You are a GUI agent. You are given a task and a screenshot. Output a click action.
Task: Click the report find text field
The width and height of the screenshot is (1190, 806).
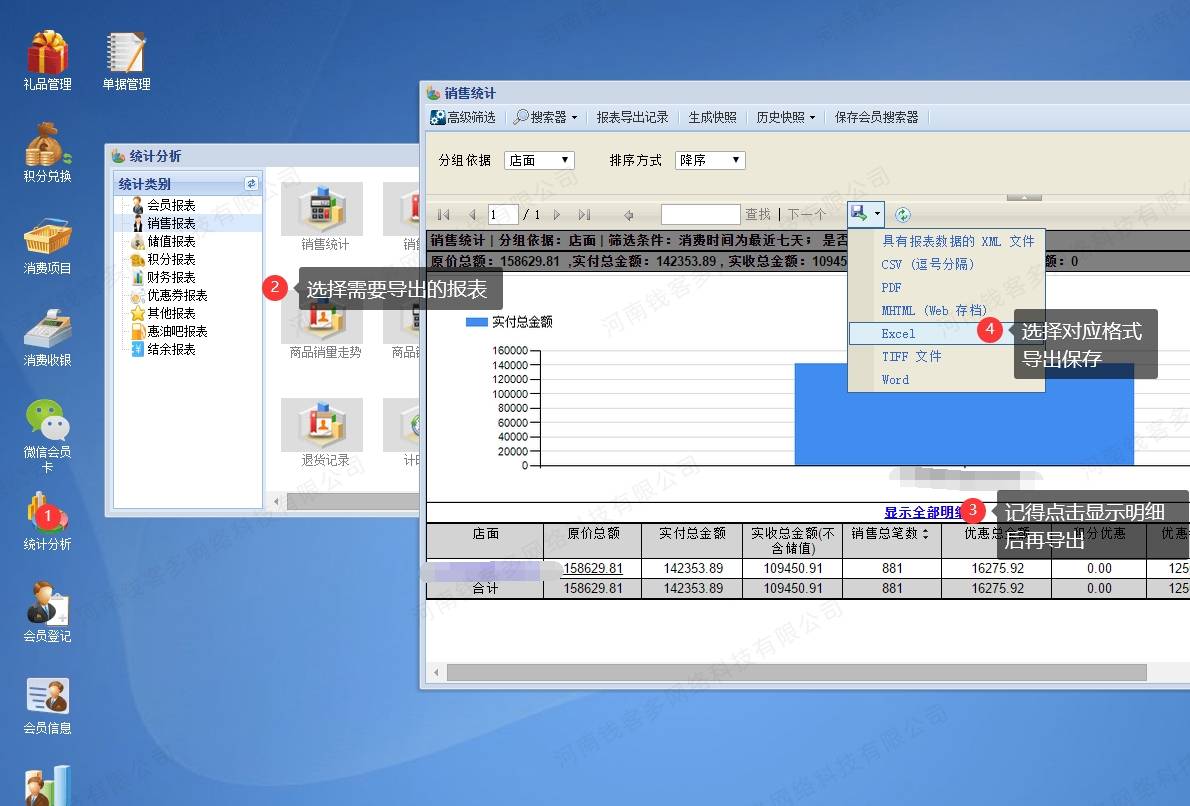click(700, 215)
